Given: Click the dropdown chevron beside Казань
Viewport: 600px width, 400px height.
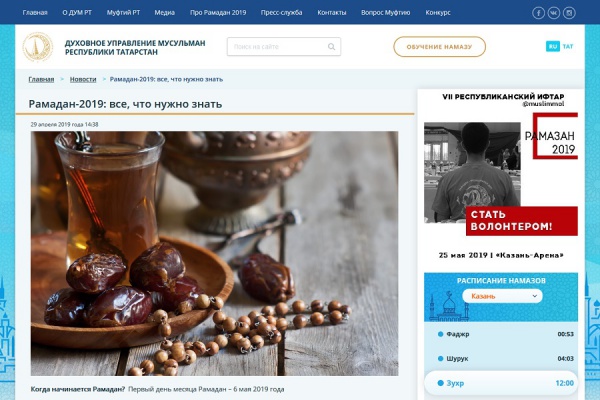Looking at the screenshot, I should tap(535, 296).
